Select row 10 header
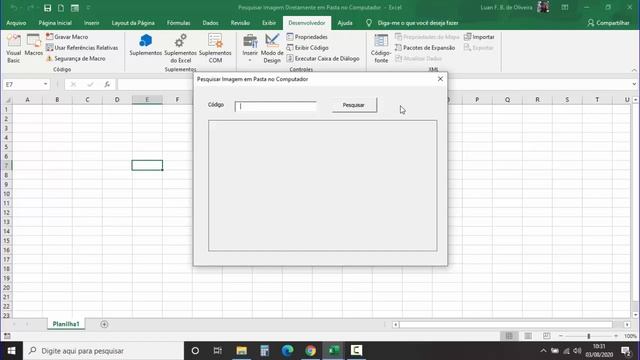This screenshot has width=640, height=360. 6,193
